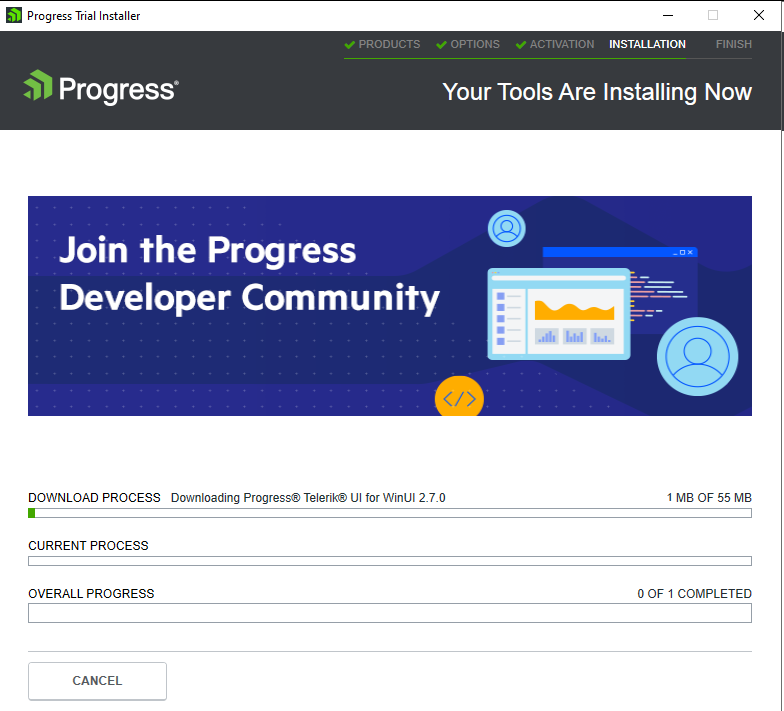Click the overall progress bar
Viewport: 784px width, 711px height.
point(390,613)
